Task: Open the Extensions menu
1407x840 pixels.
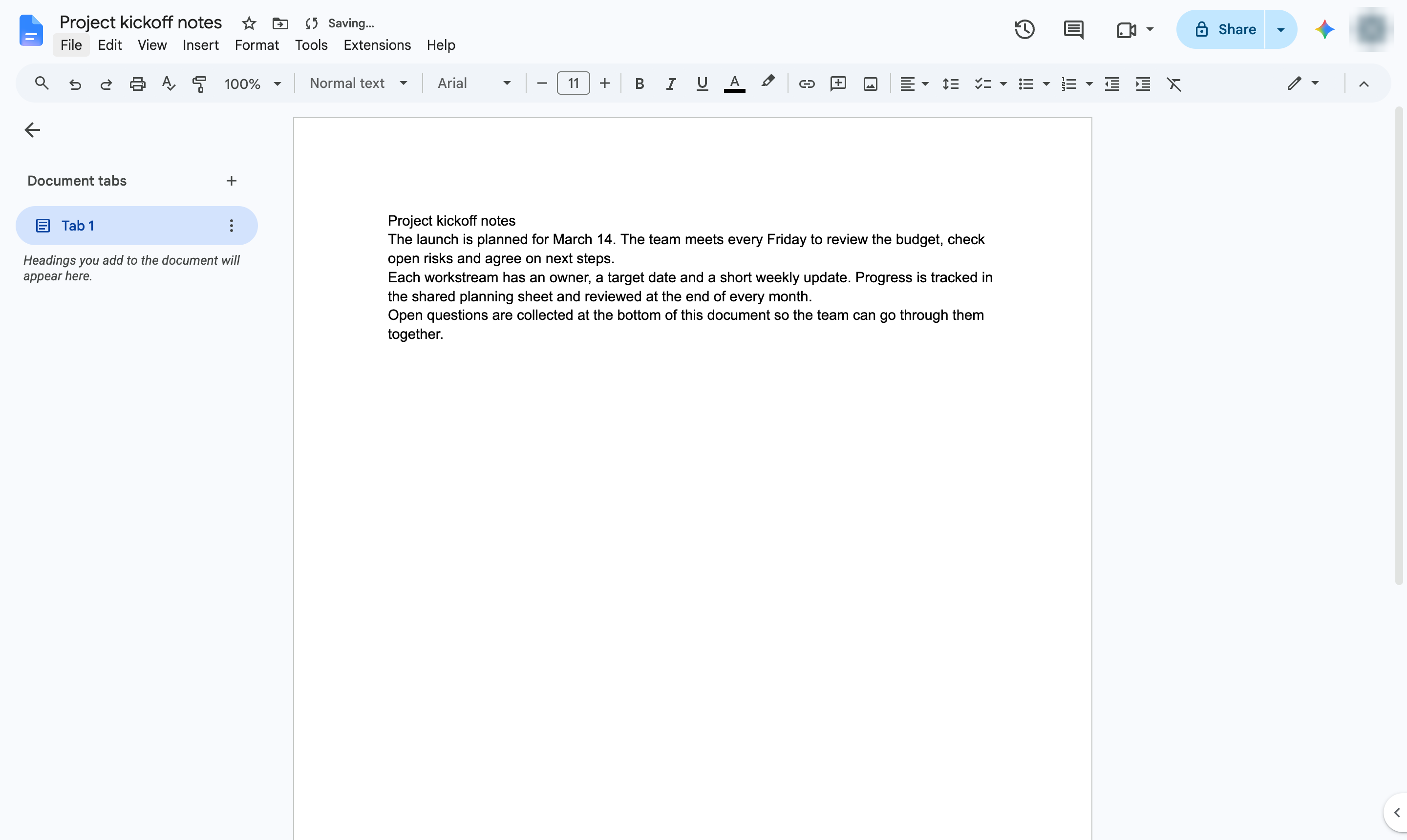Action: click(x=377, y=45)
